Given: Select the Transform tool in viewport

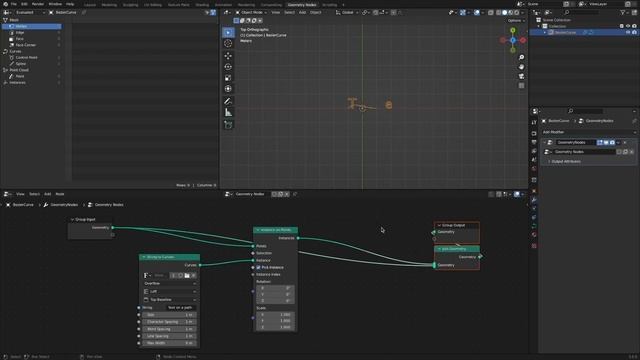Looking at the screenshot, I should coord(228,89).
